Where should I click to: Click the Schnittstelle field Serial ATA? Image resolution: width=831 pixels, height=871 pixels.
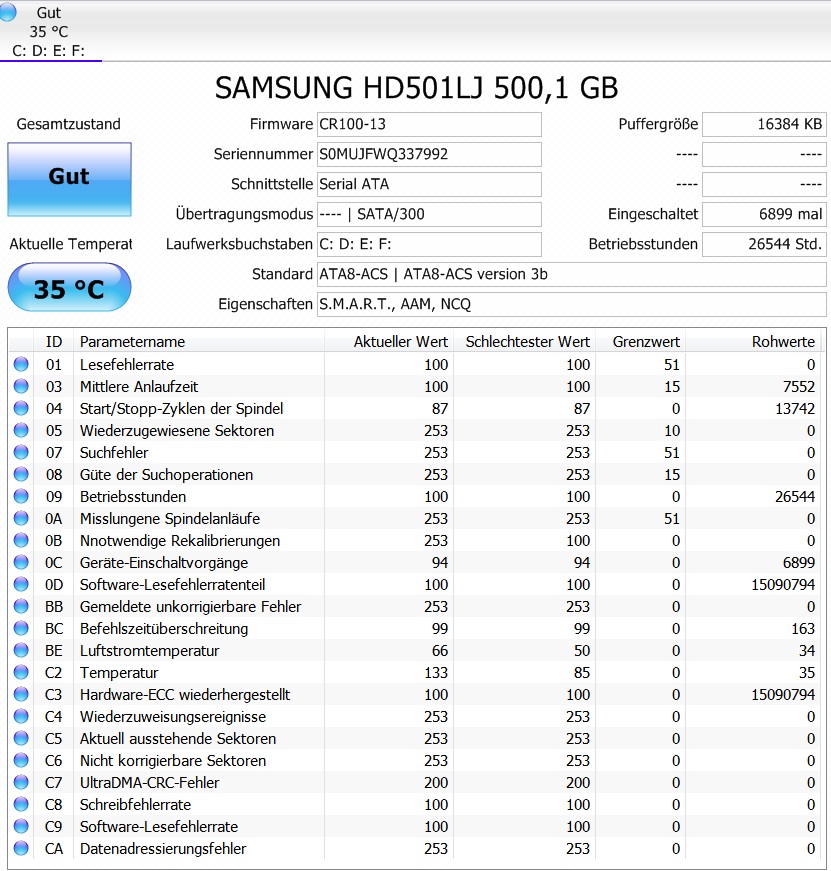[429, 184]
